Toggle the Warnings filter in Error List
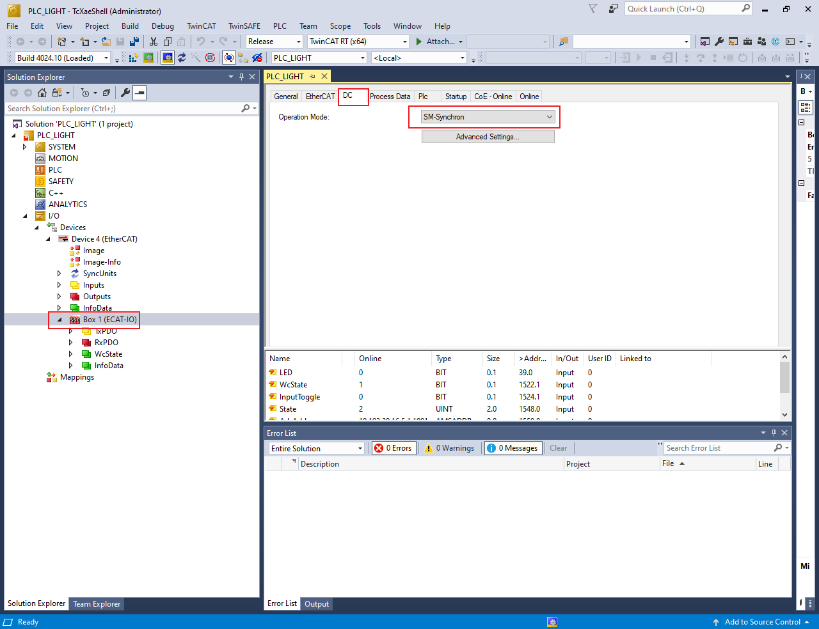The height and width of the screenshot is (629, 819). tap(449, 448)
